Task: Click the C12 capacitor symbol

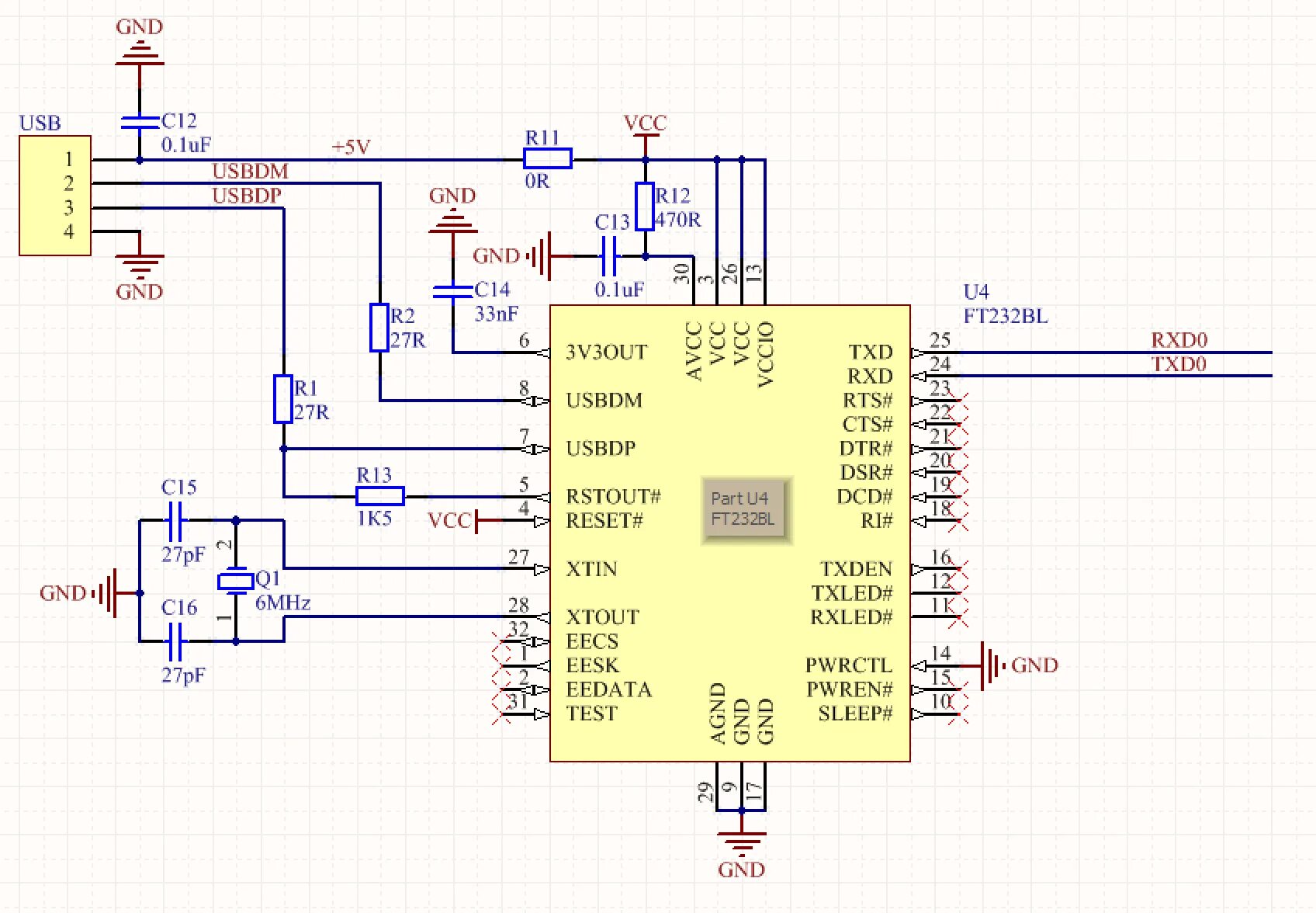Action: coord(140,122)
